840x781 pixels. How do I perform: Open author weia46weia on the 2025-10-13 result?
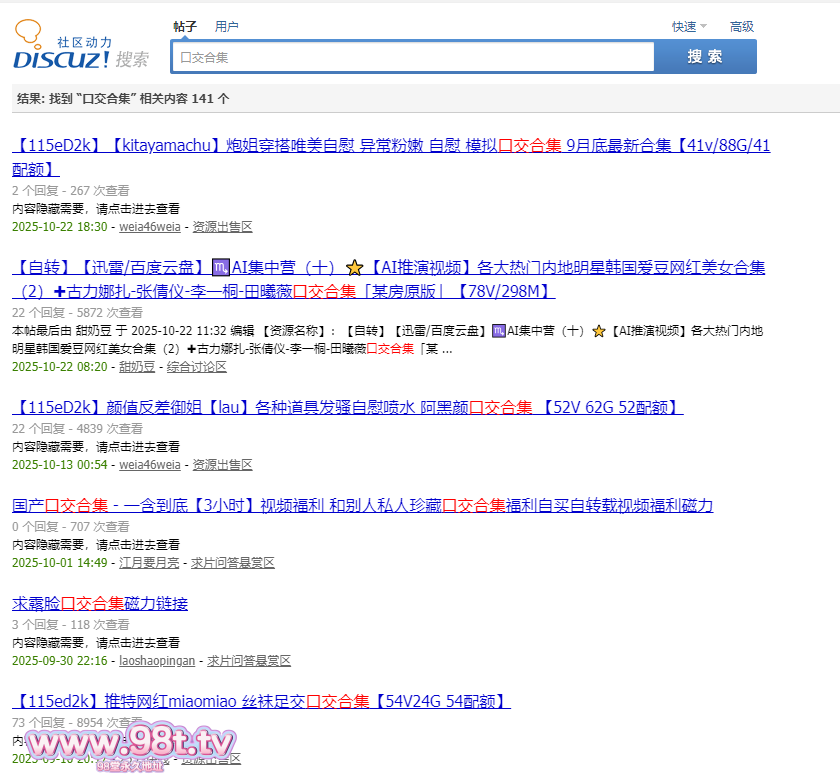point(150,465)
